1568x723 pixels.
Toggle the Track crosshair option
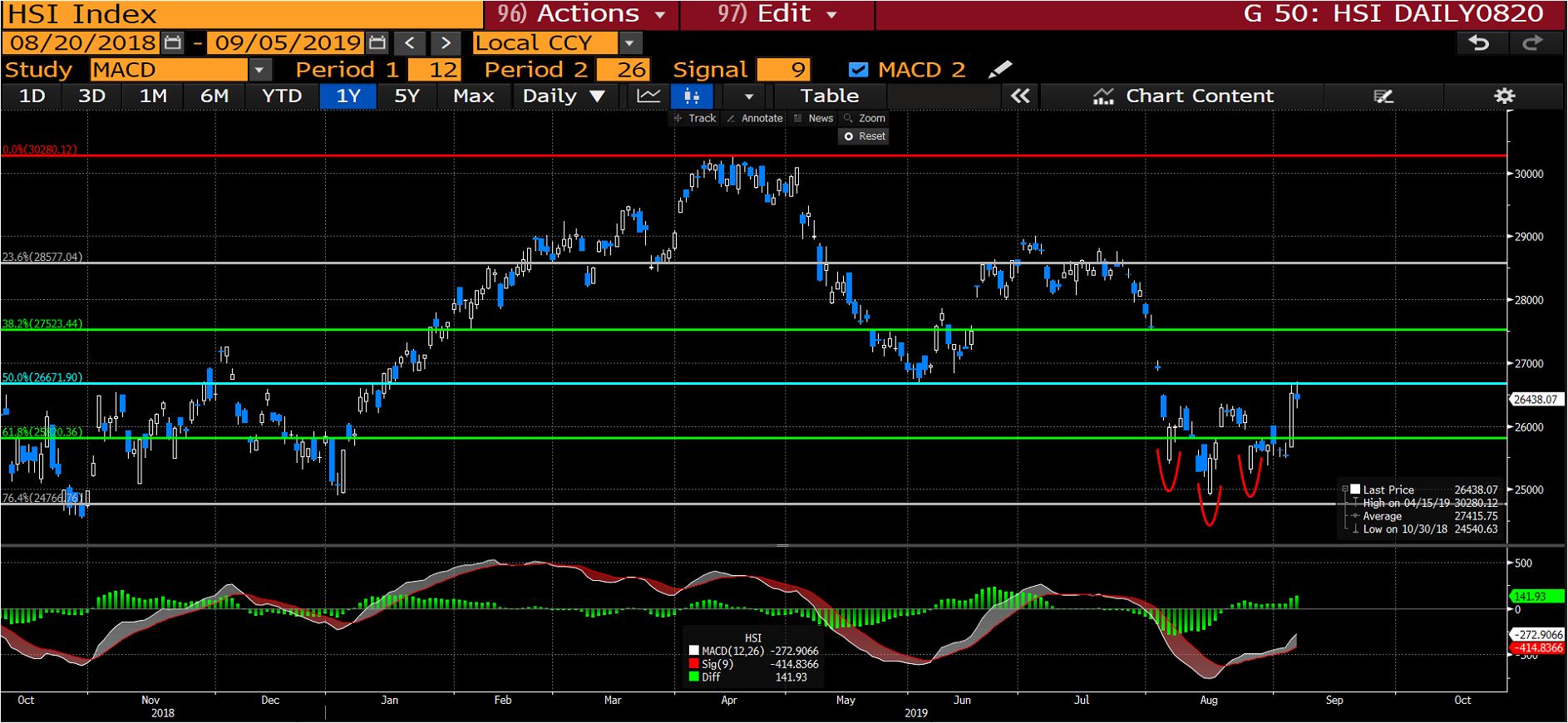tap(695, 119)
